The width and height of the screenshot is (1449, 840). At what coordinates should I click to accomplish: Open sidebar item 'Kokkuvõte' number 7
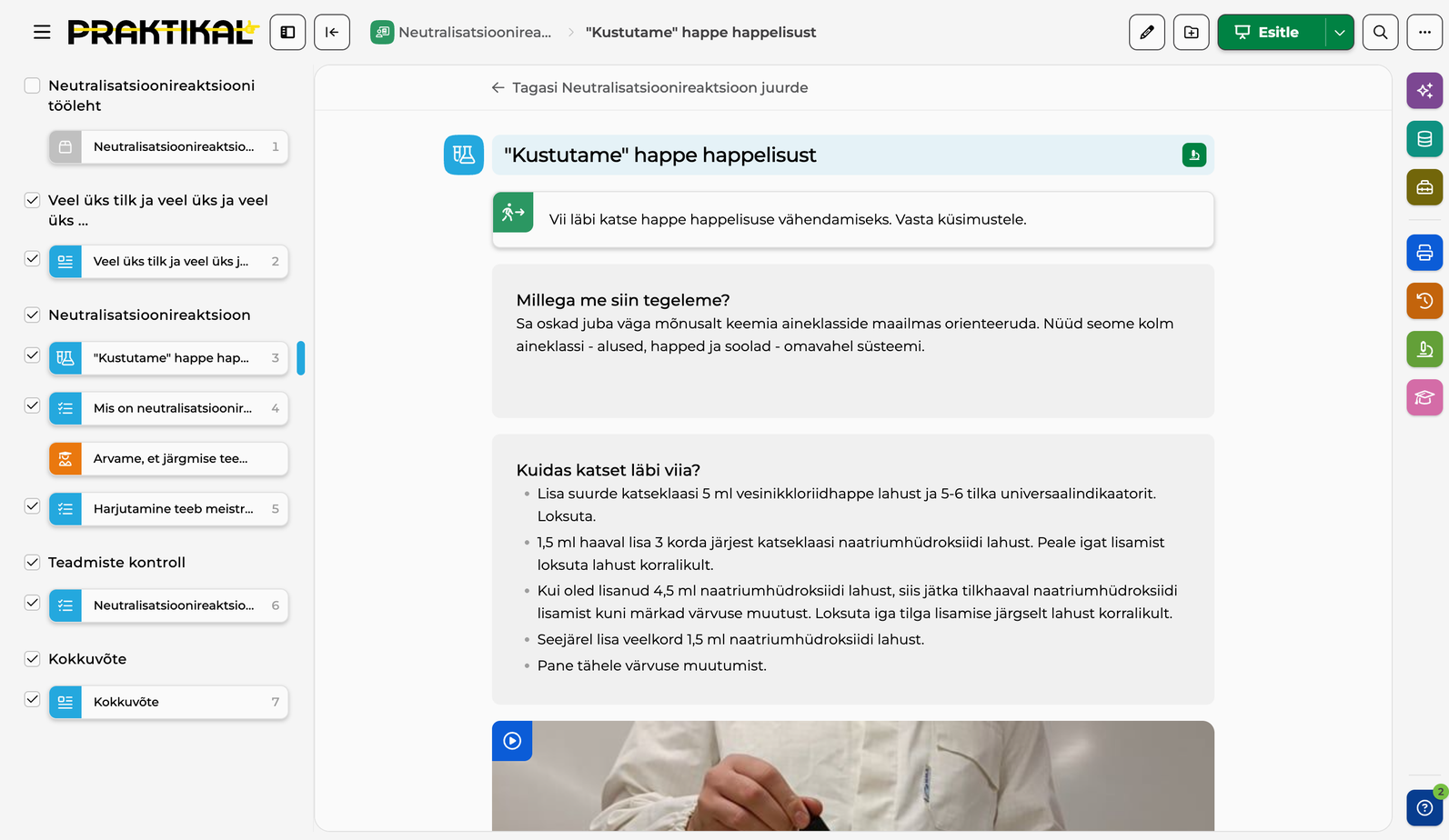click(168, 702)
